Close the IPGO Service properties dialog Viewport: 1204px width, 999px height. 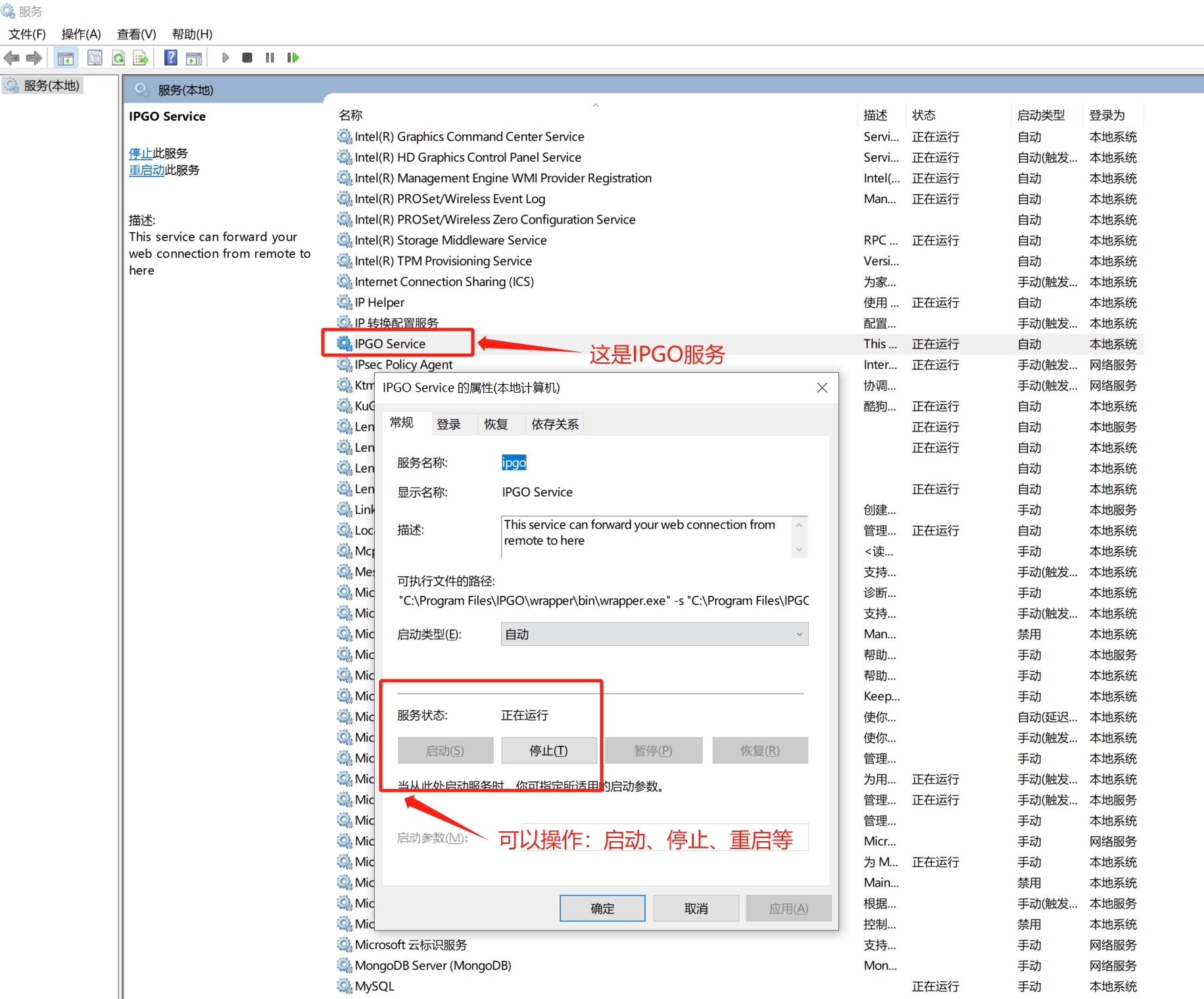(x=822, y=388)
